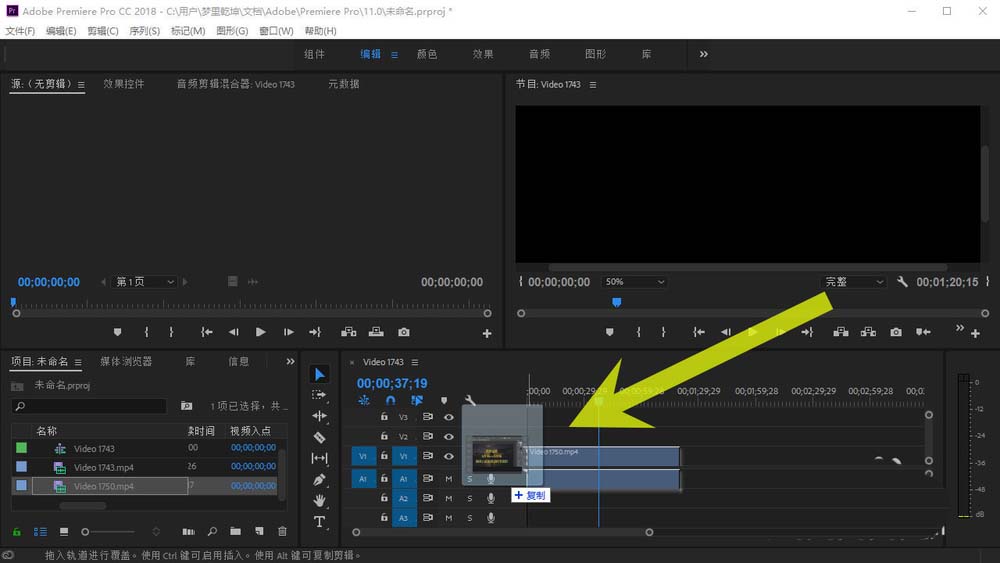The image size is (1000, 563).
Task: Expand workspace overflow chevron in top bar
Action: pos(703,54)
